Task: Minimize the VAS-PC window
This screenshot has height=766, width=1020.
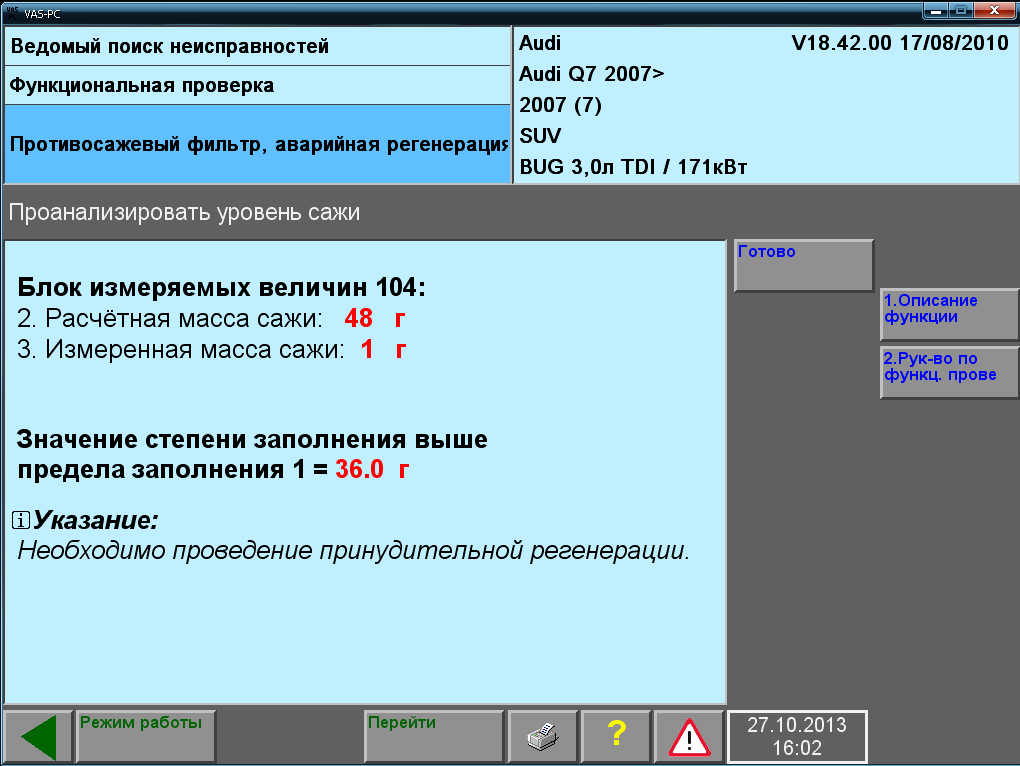Action: click(937, 10)
